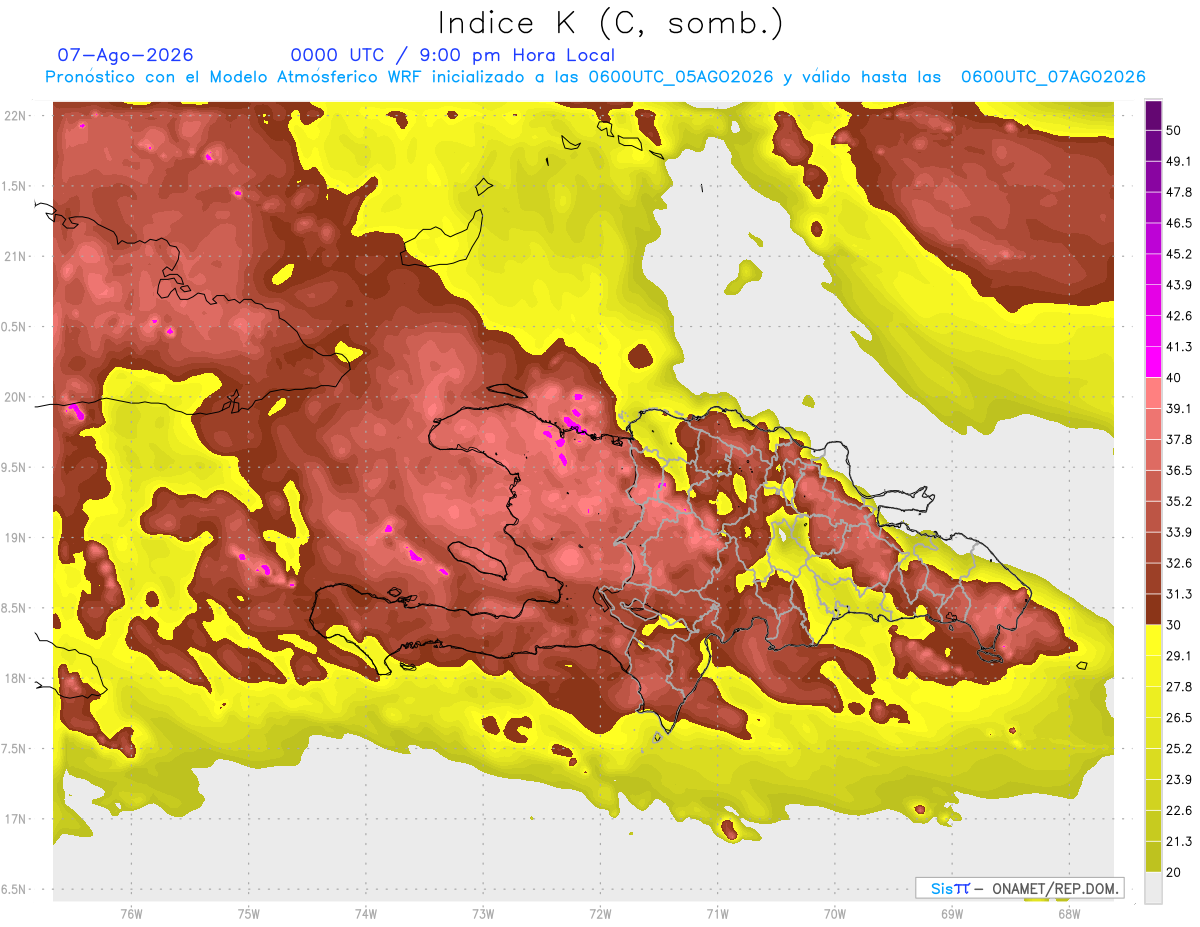Click the 17N latitude label

[x=16, y=819]
